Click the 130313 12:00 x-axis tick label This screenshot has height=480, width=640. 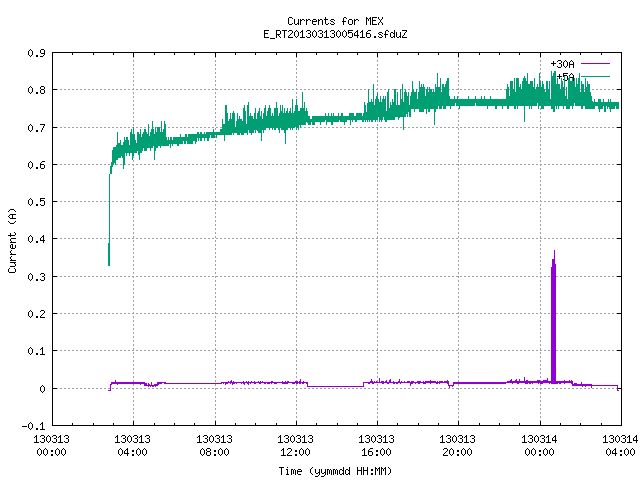(x=295, y=446)
